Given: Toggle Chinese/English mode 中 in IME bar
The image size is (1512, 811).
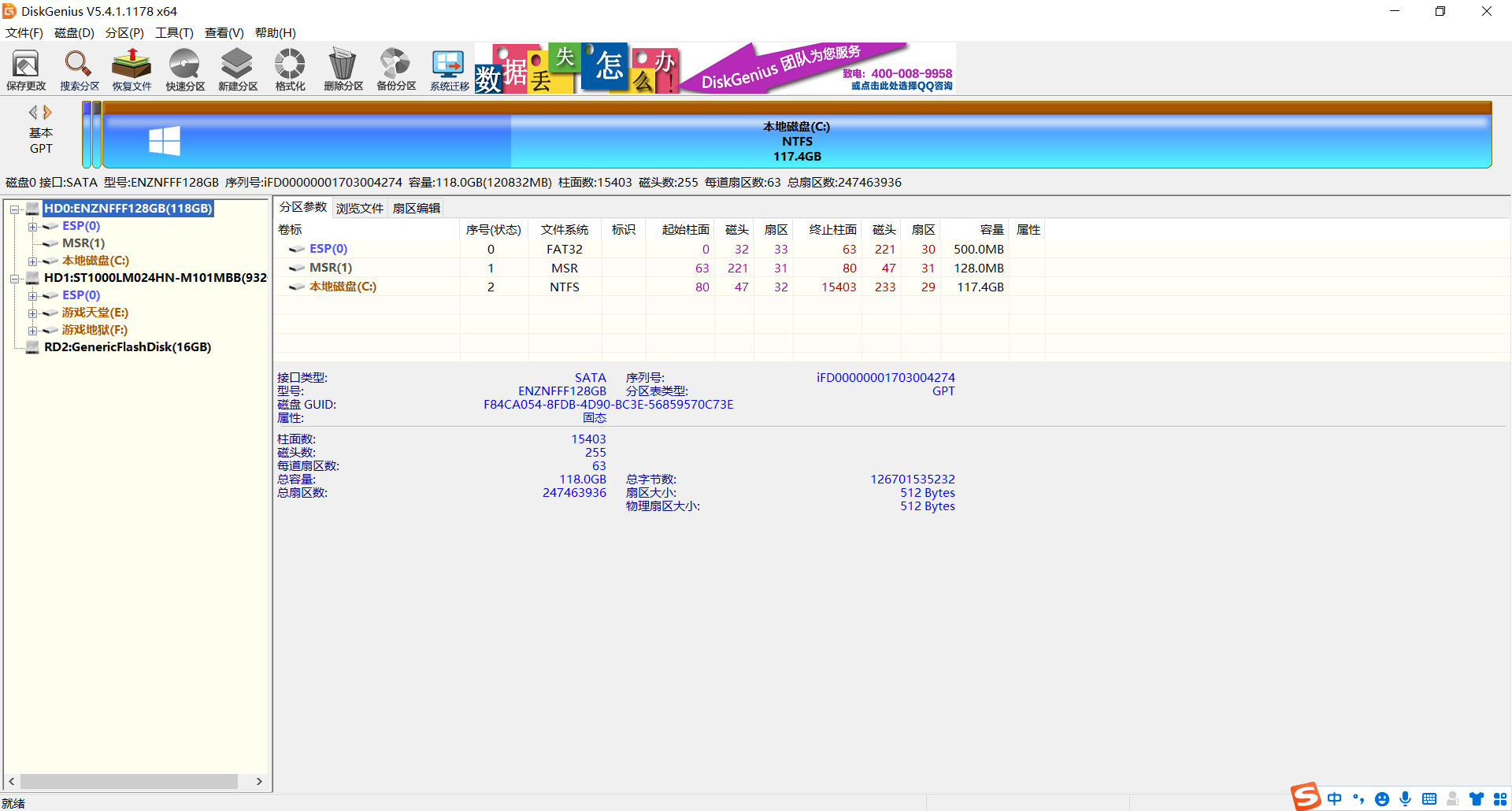Looking at the screenshot, I should pos(1335,799).
